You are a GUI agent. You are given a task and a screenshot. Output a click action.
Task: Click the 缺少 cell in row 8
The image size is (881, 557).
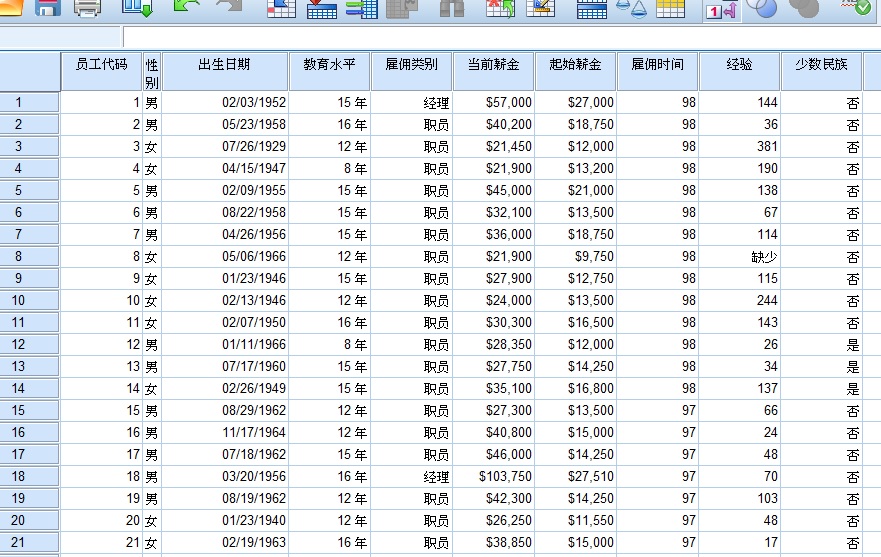click(x=739, y=256)
